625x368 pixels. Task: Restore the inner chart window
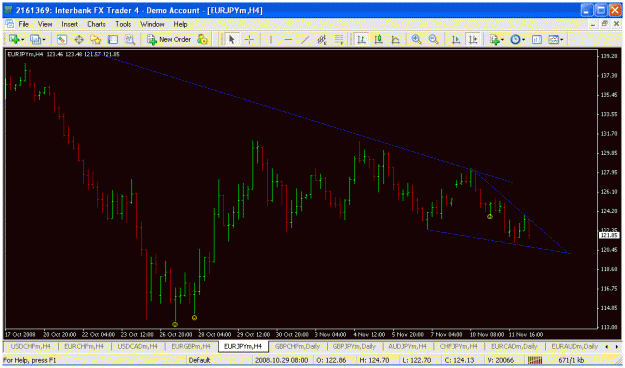pos(605,24)
